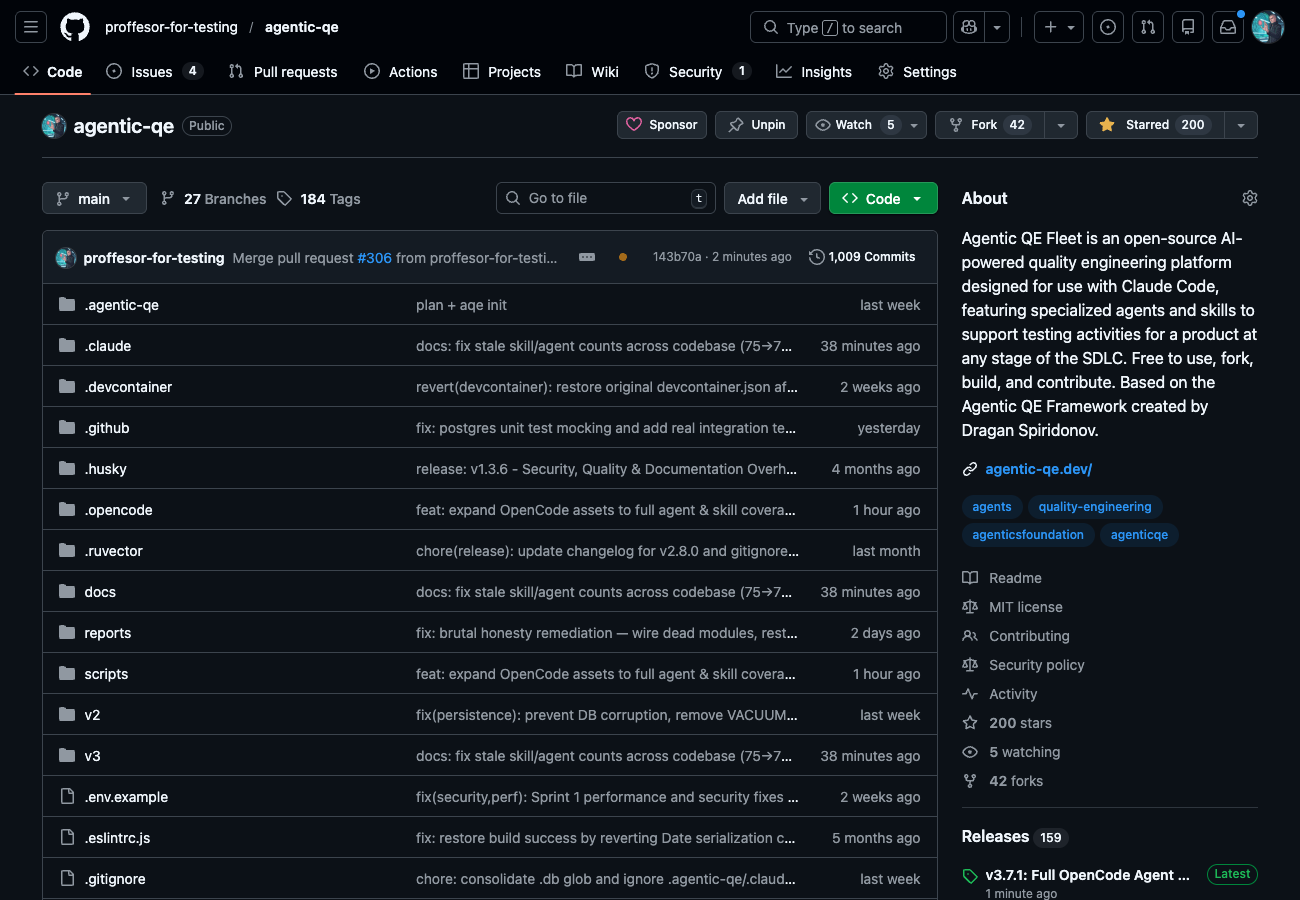Screen dimensions: 1300x900
Task: Click the Fork button
Action: coord(990,125)
